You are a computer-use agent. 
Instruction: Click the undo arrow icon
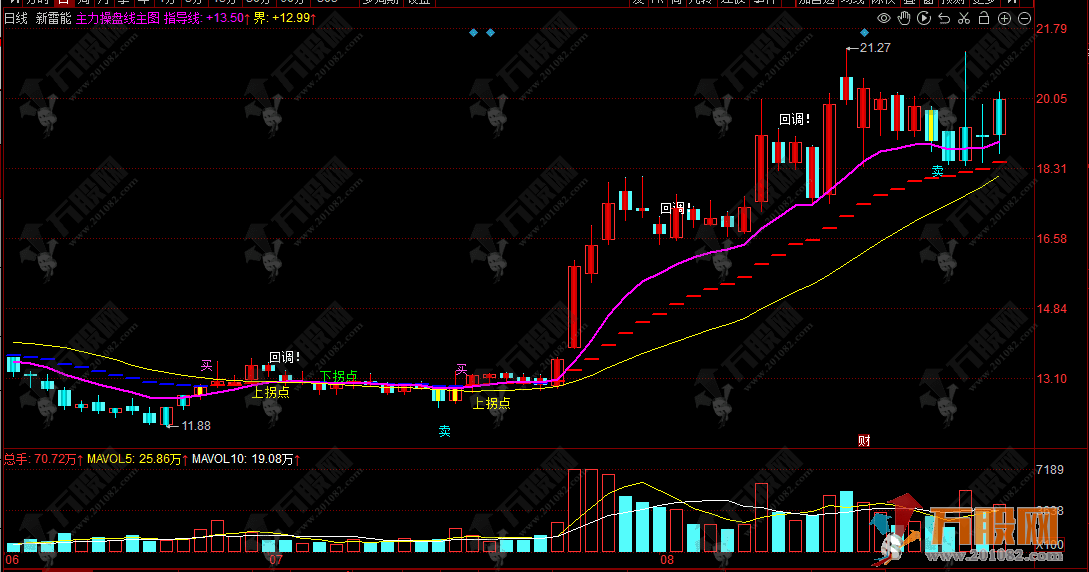[x=944, y=19]
